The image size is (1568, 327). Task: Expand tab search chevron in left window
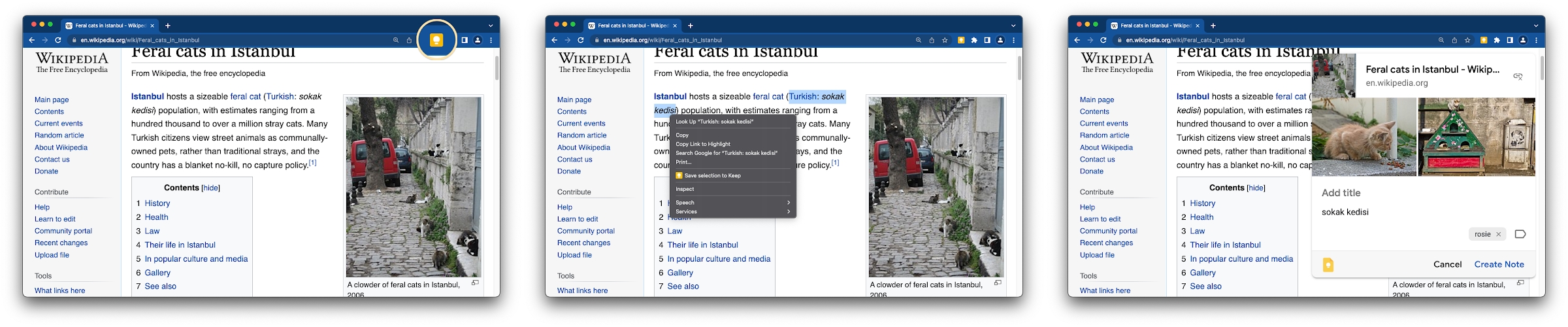click(x=491, y=26)
